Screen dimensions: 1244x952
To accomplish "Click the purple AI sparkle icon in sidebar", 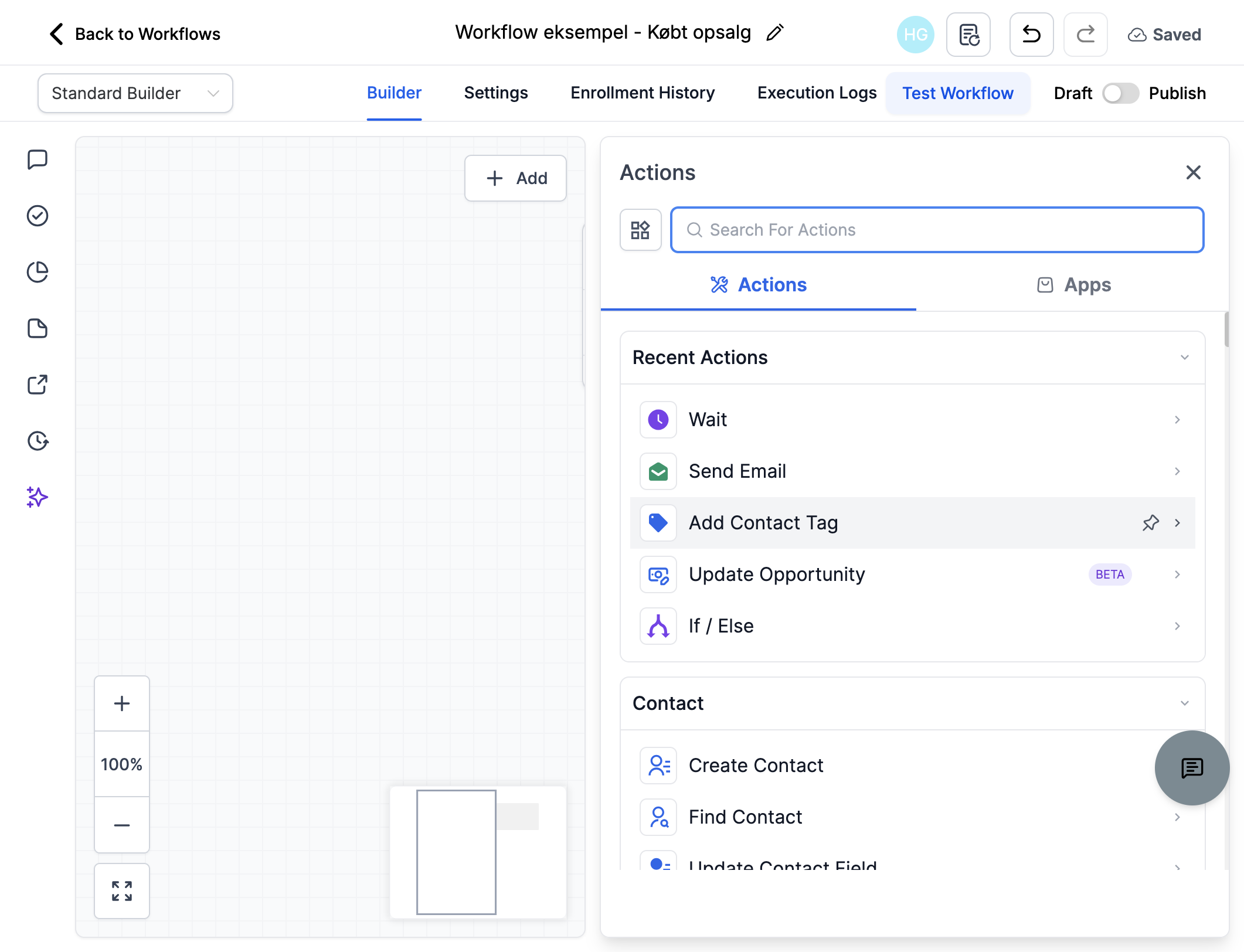I will pyautogui.click(x=38, y=497).
